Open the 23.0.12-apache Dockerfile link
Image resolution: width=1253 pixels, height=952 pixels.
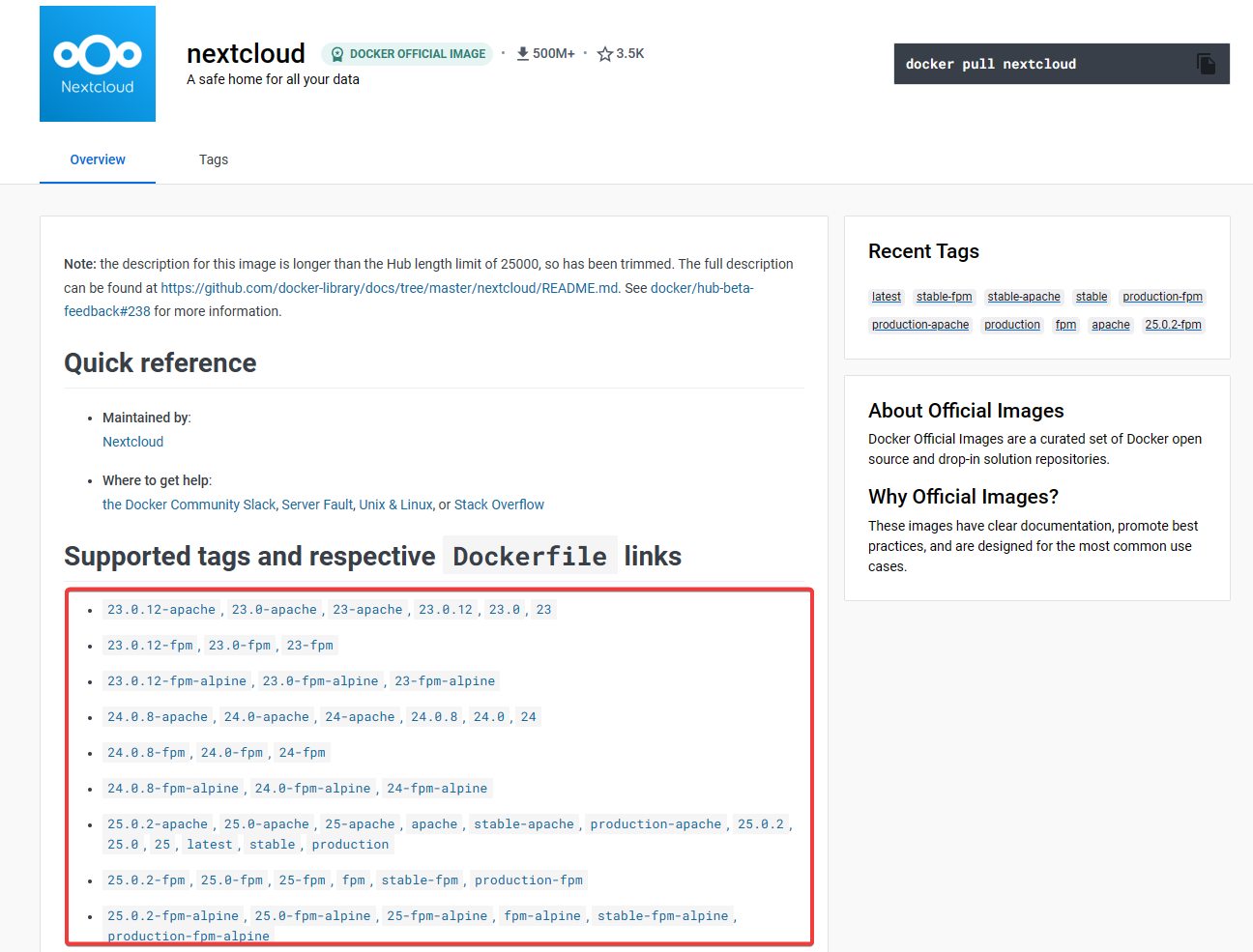[x=161, y=610]
